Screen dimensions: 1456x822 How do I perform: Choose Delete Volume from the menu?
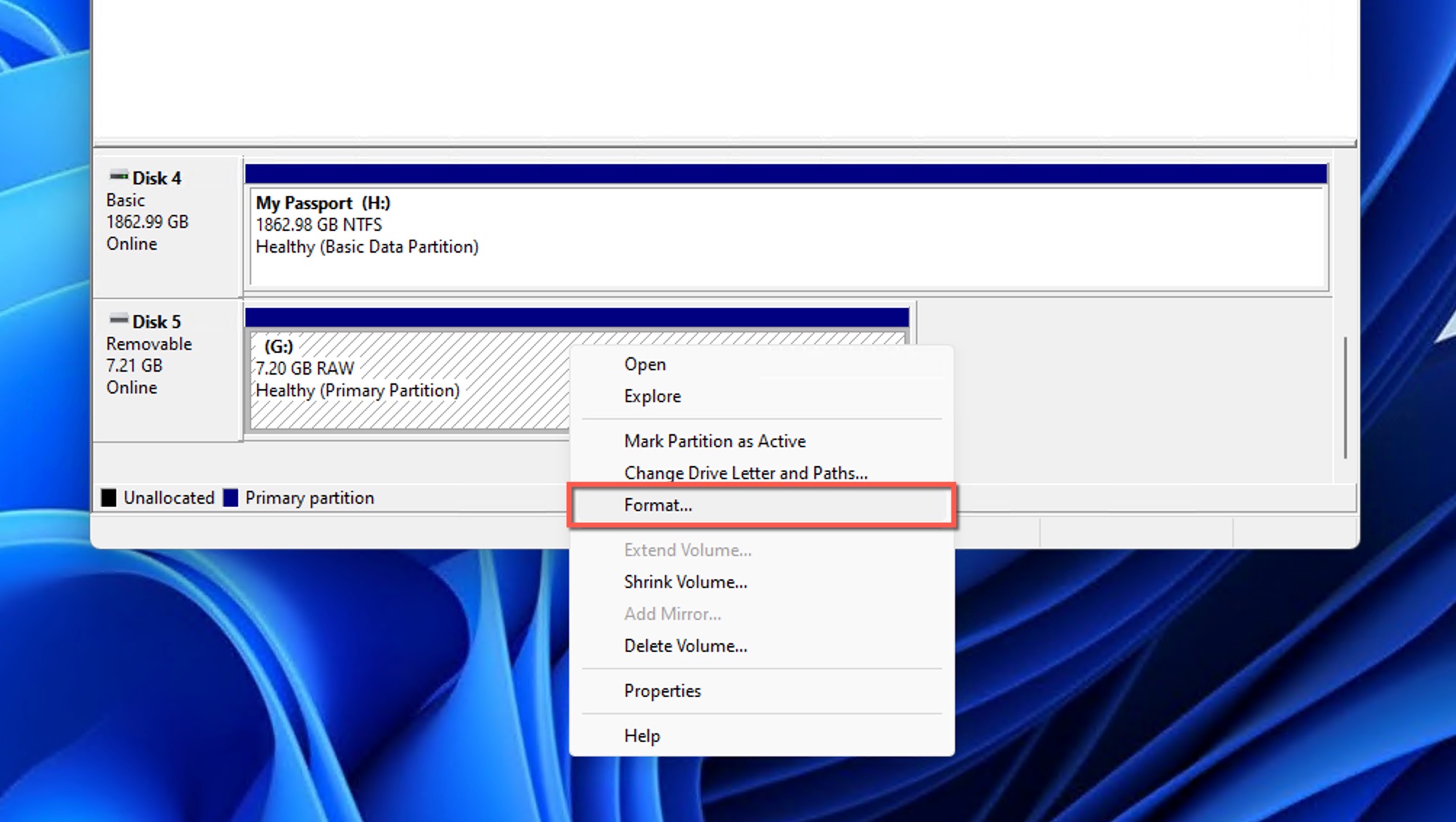pos(685,646)
